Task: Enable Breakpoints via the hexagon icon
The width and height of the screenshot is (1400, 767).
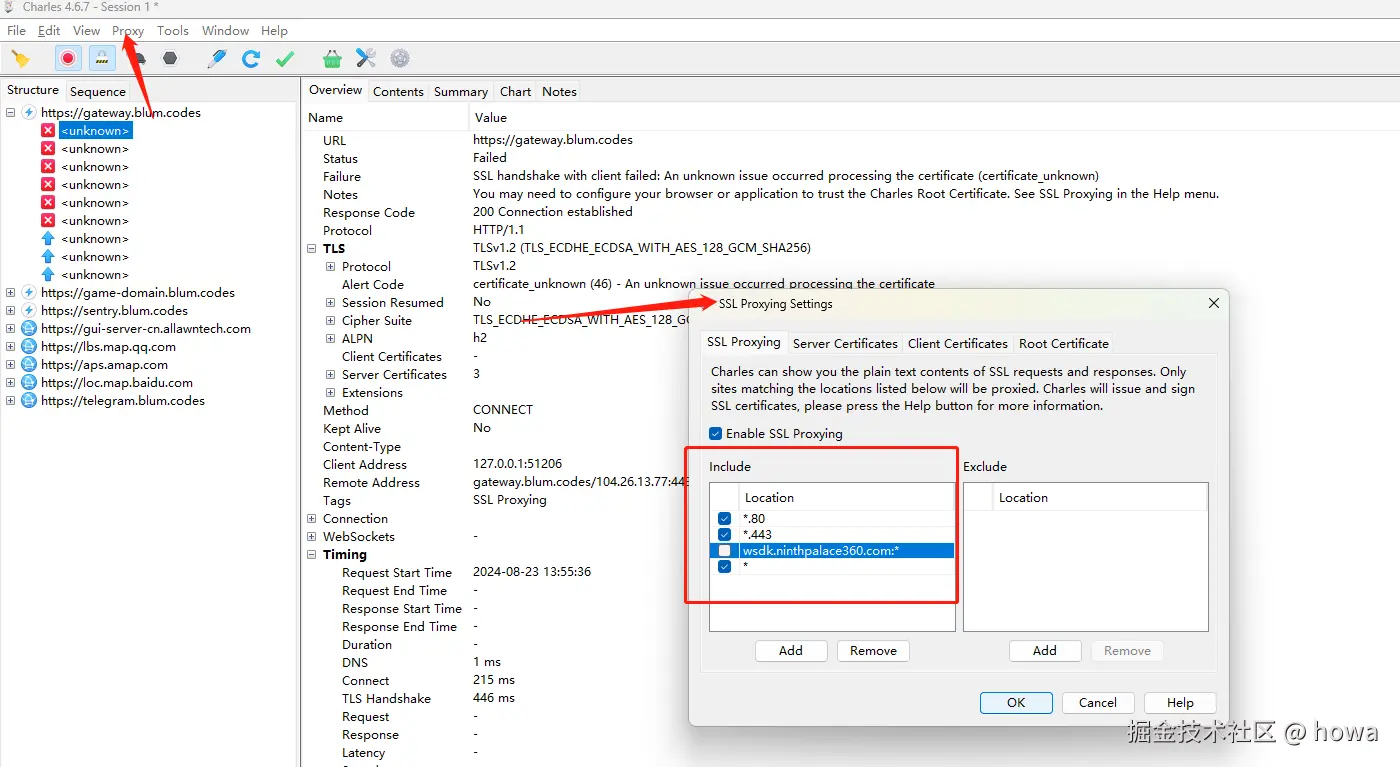Action: coord(170,59)
